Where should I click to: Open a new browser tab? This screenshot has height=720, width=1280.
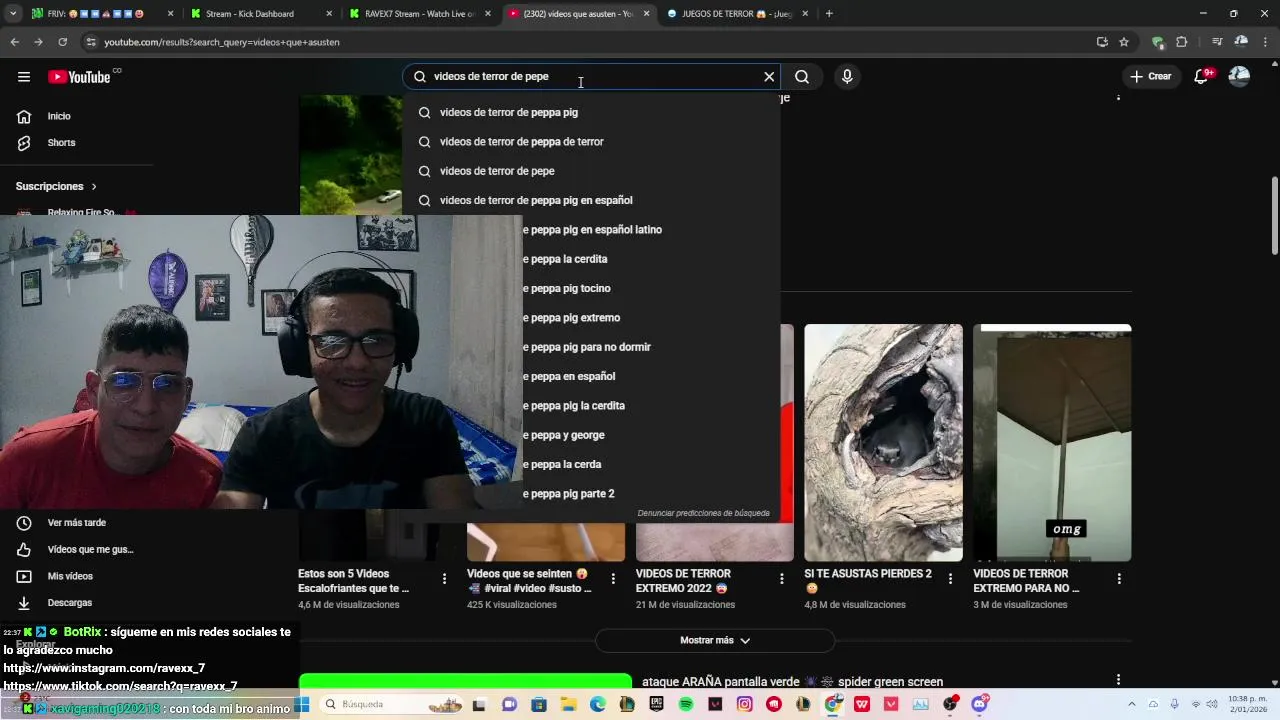[x=829, y=14]
